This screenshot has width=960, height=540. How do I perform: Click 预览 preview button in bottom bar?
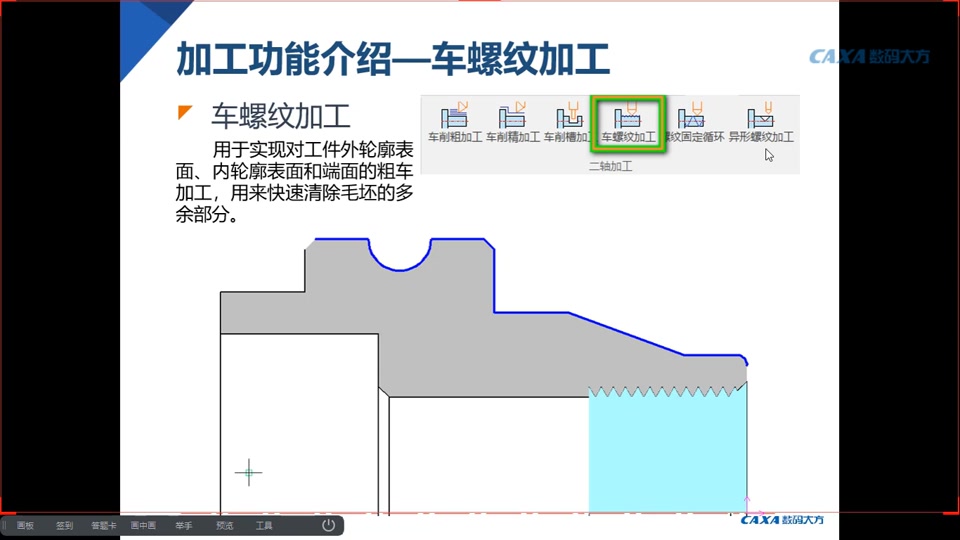(x=224, y=525)
